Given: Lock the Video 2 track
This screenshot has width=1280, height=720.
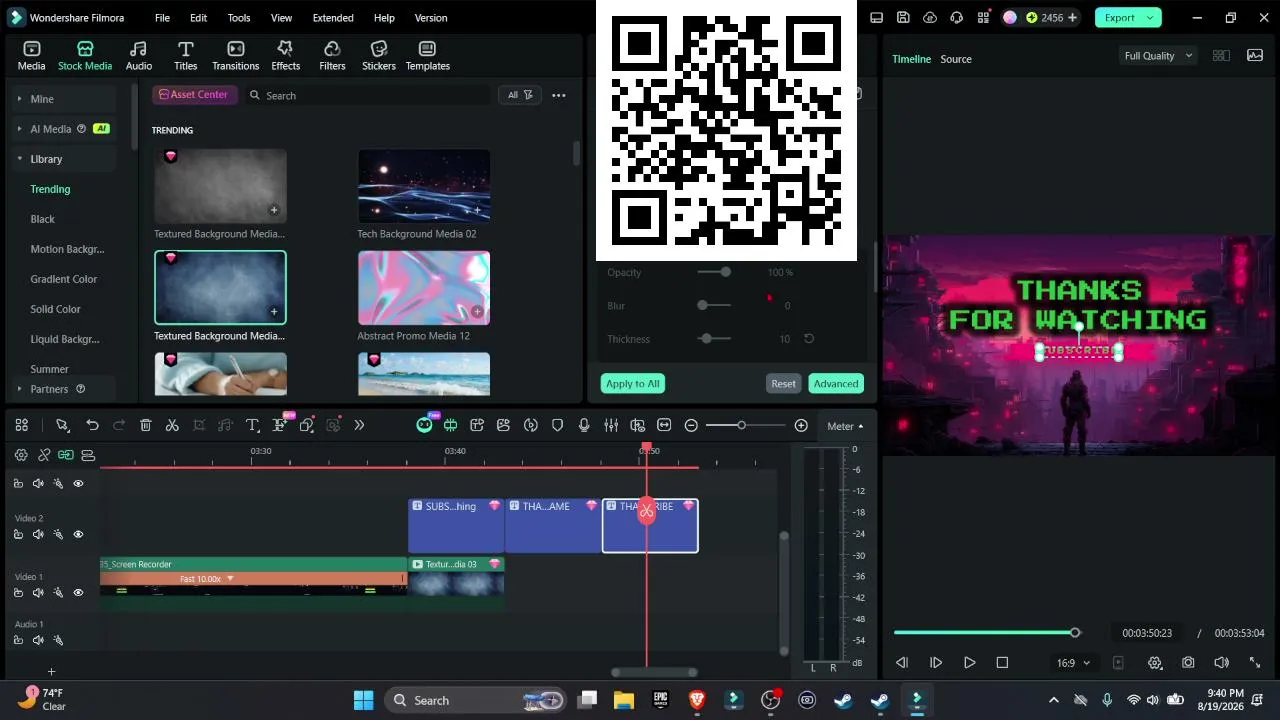Looking at the screenshot, I should pyautogui.click(x=18, y=534).
